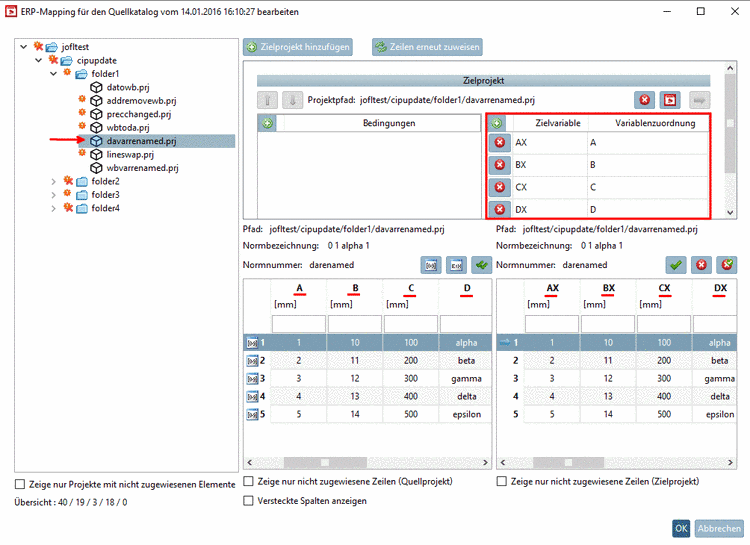Click cube icon of lineswap.prj

pos(97,155)
